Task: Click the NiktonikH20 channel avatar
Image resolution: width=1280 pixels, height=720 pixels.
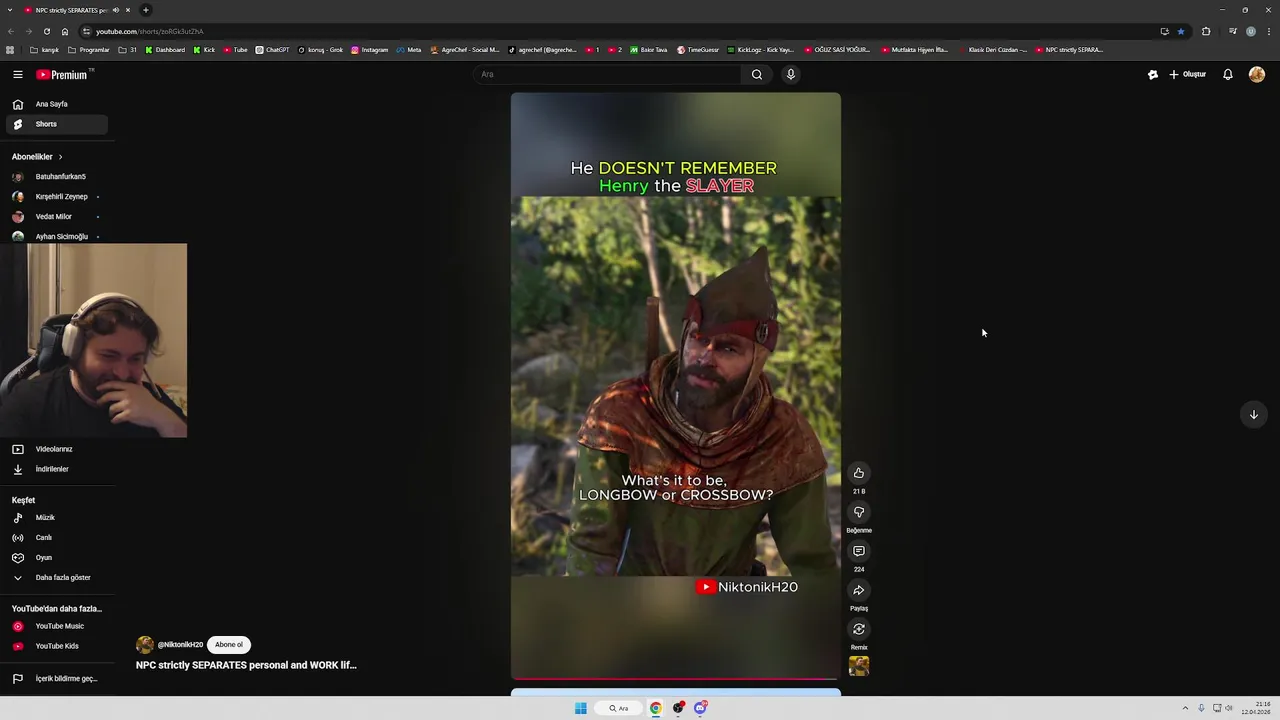Action: click(145, 645)
